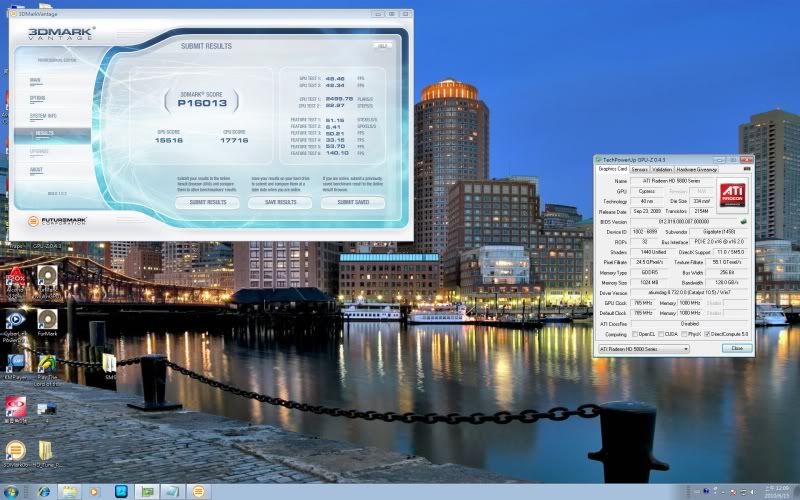Click the CPU score value 17716
The height and width of the screenshot is (500, 800).
(x=234, y=140)
